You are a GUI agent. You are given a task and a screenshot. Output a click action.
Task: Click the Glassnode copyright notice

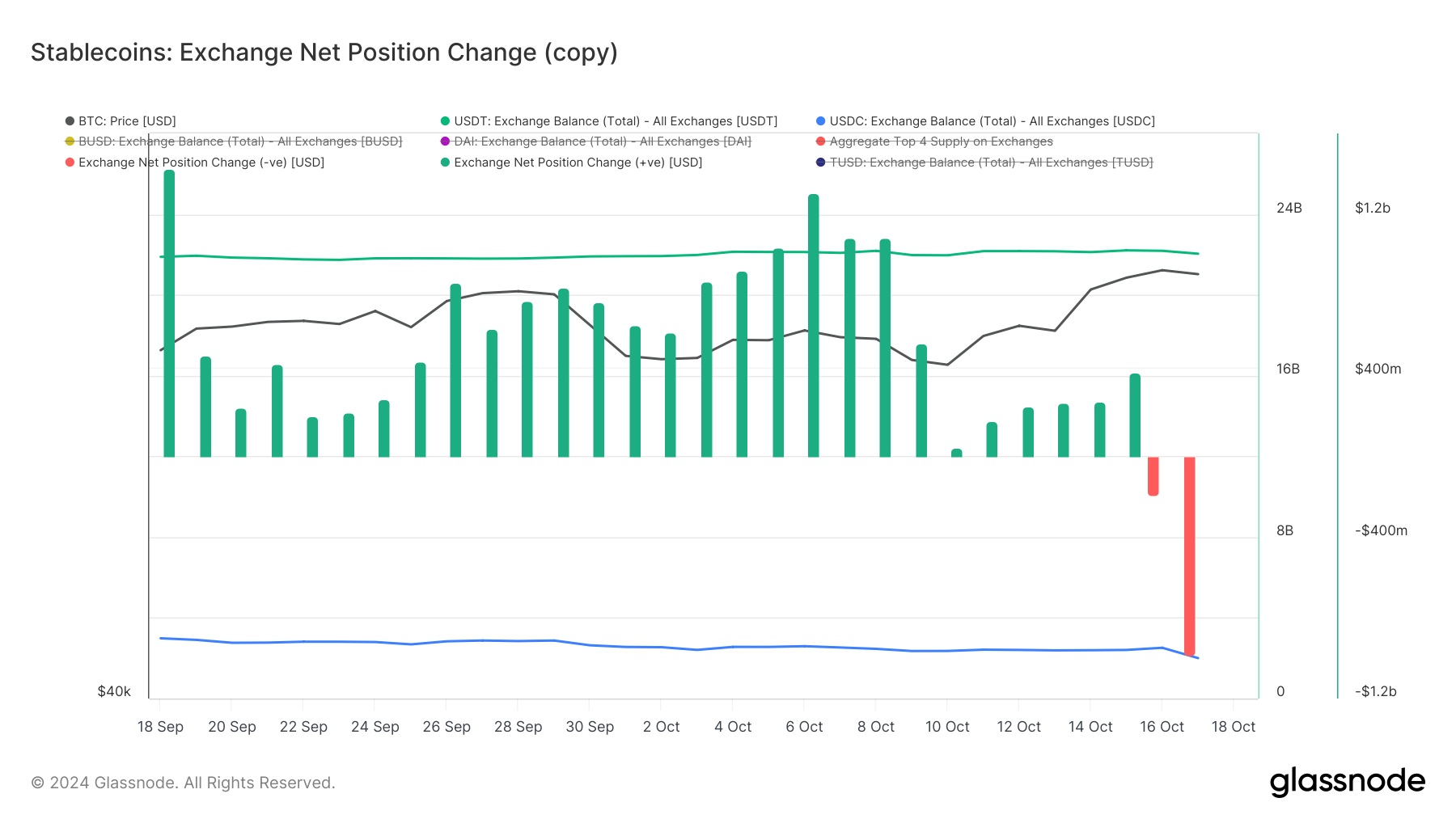pos(183,783)
